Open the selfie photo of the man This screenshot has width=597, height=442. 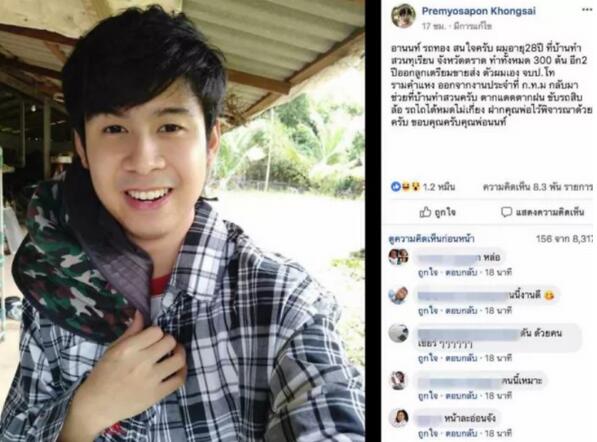pos(182,221)
